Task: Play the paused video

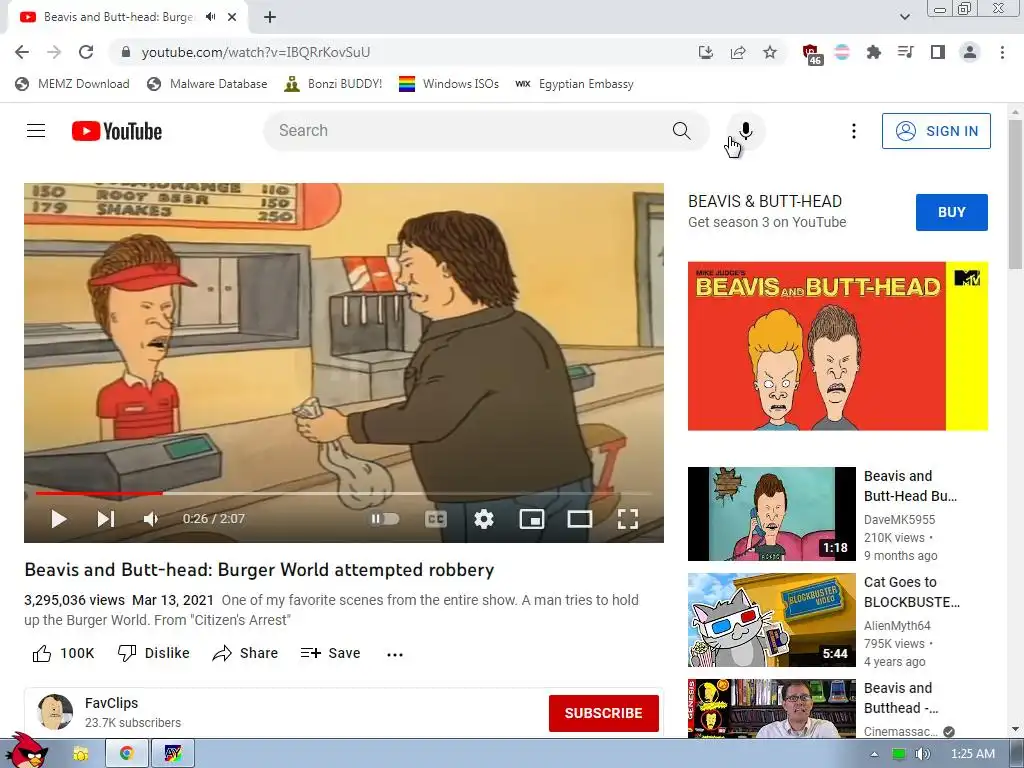Action: click(x=59, y=519)
